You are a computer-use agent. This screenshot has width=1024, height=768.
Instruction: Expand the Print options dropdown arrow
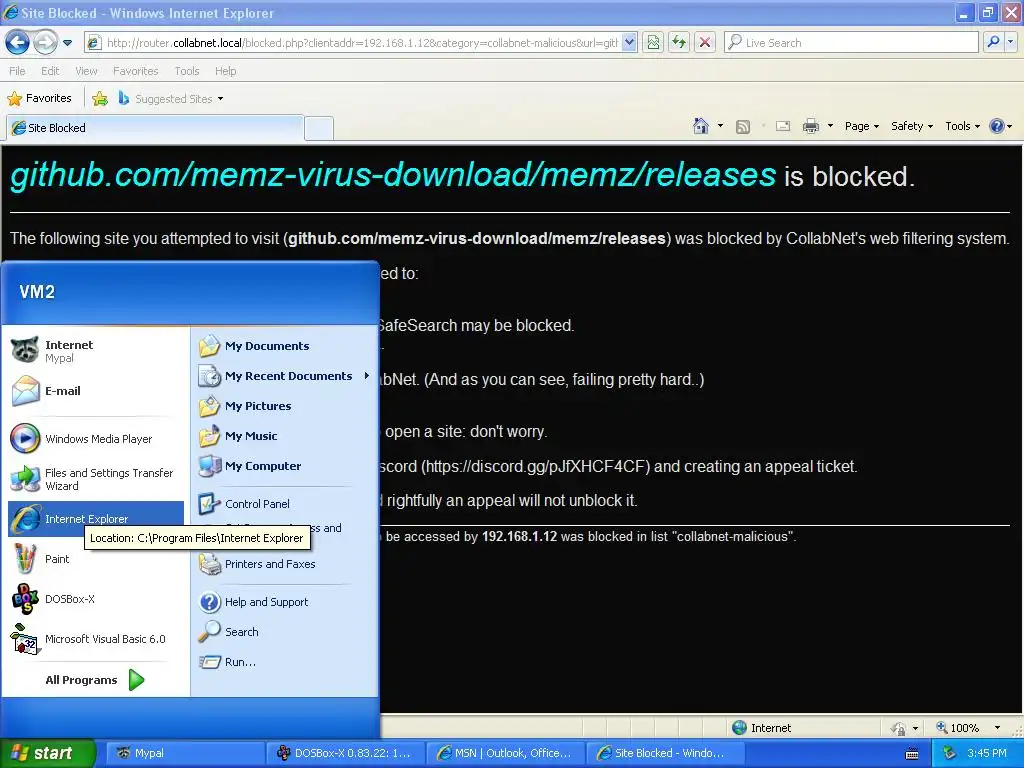(830, 126)
